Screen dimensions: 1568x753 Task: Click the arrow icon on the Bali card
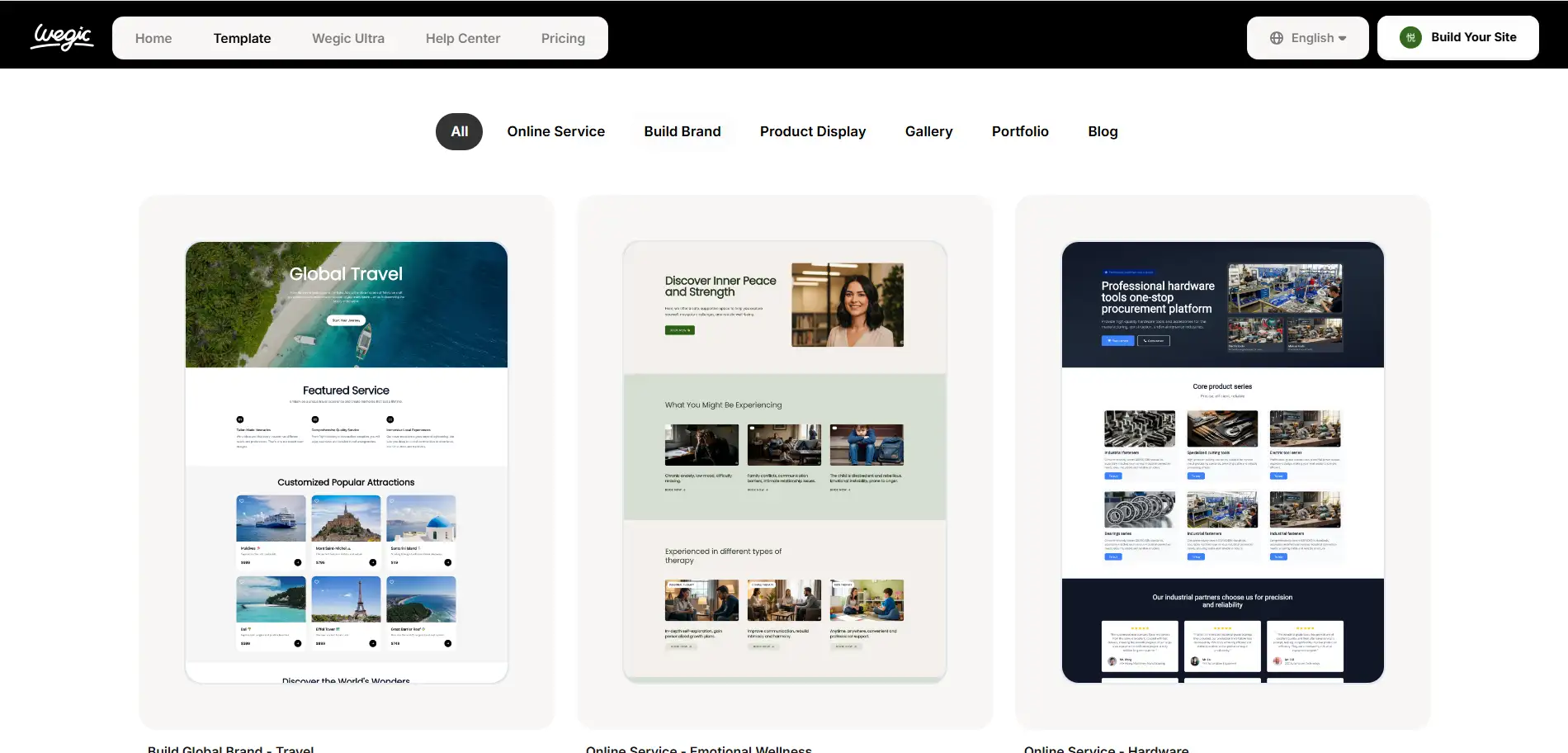[x=298, y=642]
